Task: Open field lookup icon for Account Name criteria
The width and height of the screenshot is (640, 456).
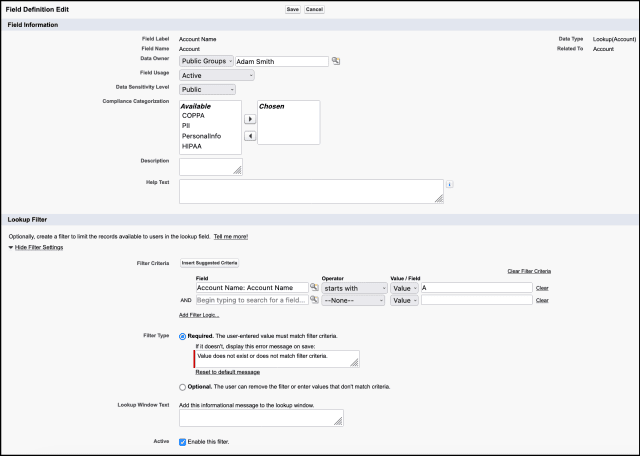Action: click(x=314, y=287)
